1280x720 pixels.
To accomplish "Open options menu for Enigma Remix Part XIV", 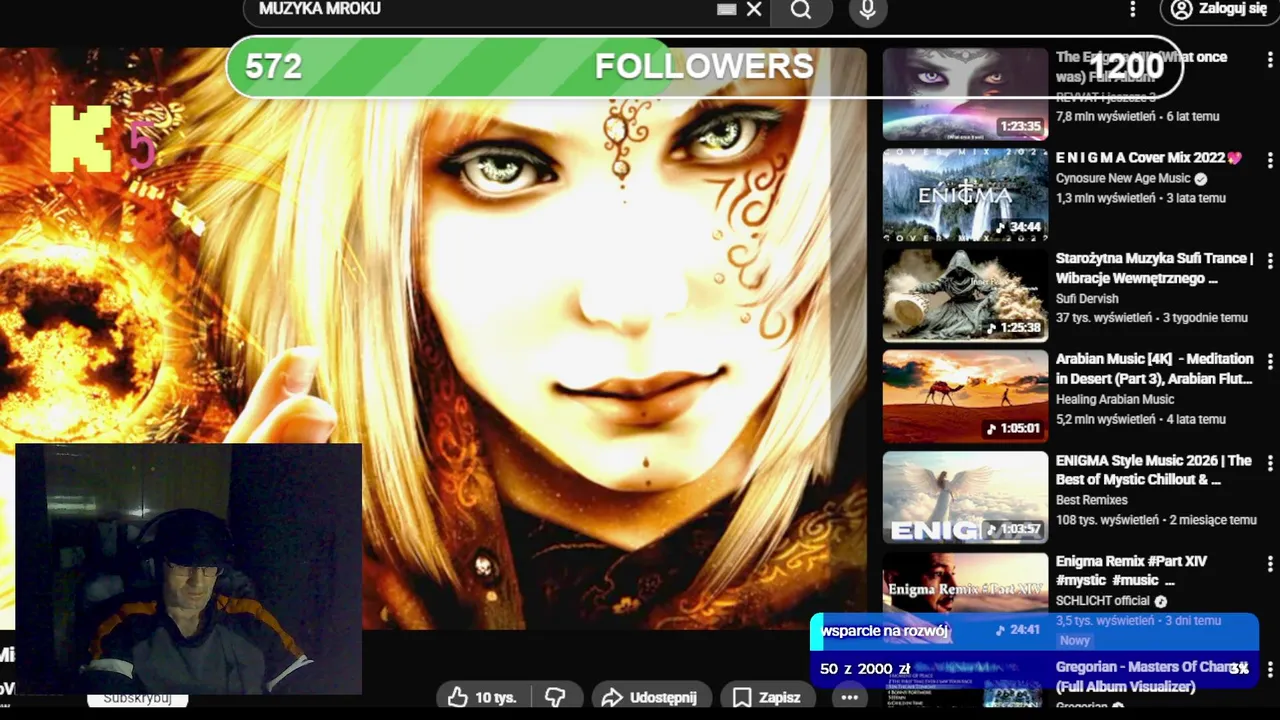I will [1270, 563].
